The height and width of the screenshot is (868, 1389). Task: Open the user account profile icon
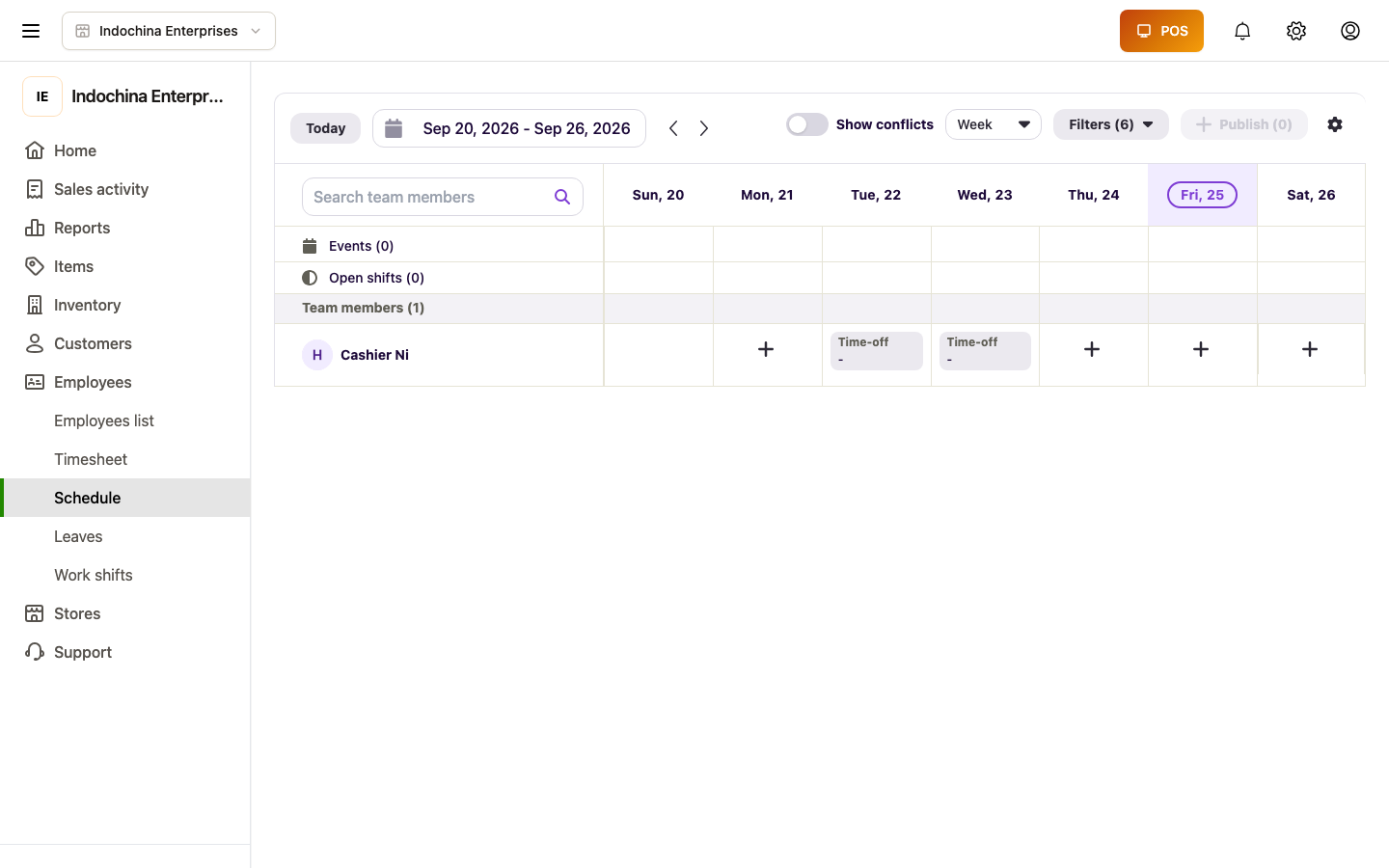click(x=1350, y=31)
